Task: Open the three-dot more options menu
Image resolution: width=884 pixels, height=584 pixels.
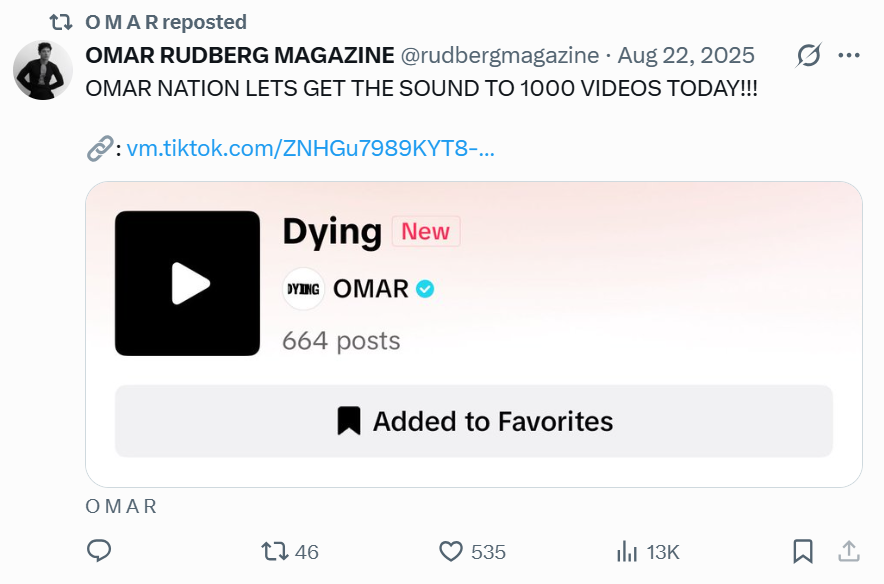Action: [x=849, y=56]
